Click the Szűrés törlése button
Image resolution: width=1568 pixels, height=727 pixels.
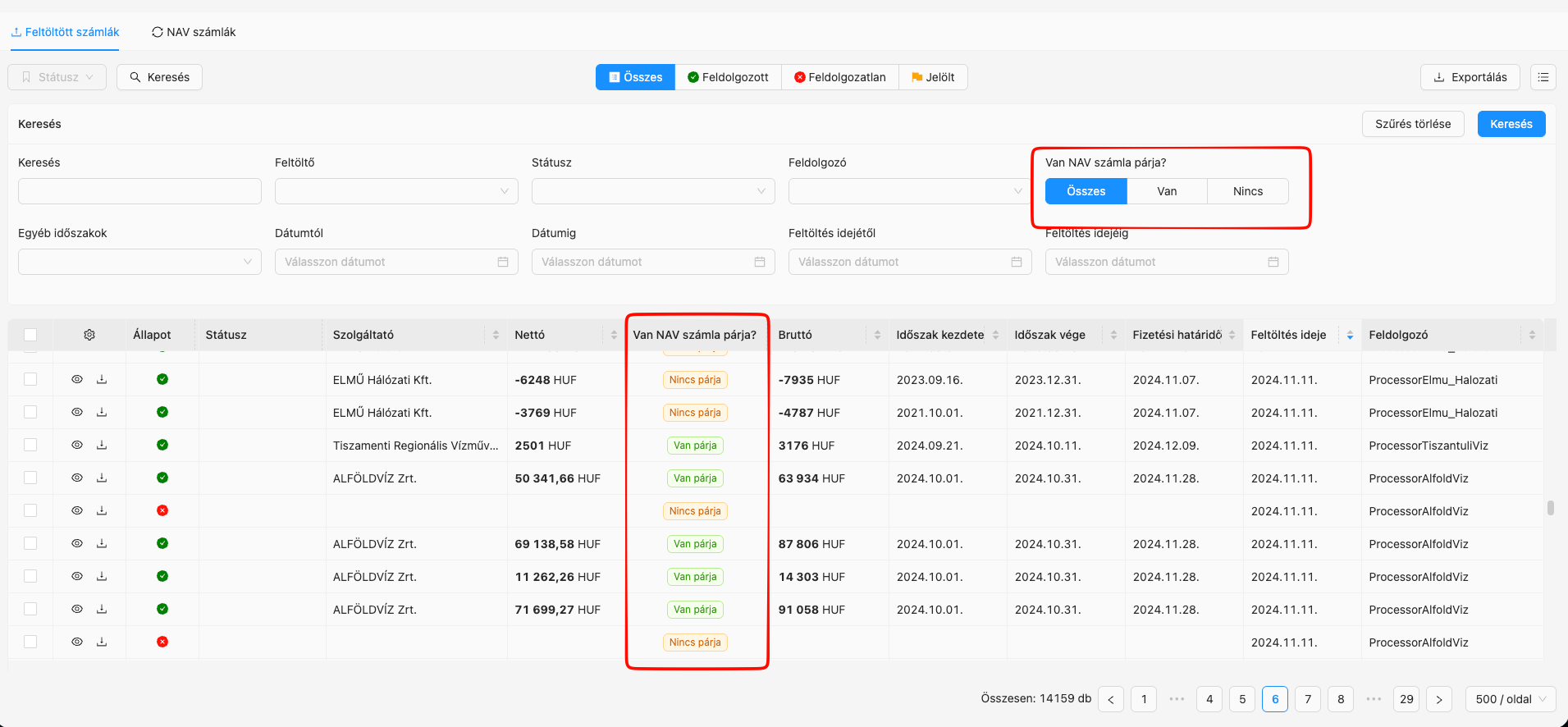1413,124
